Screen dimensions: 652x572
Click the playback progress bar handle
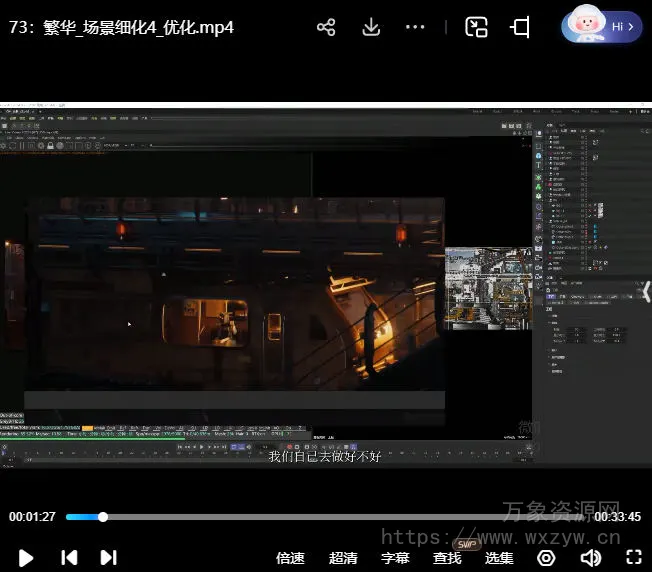pyautogui.click(x=103, y=517)
